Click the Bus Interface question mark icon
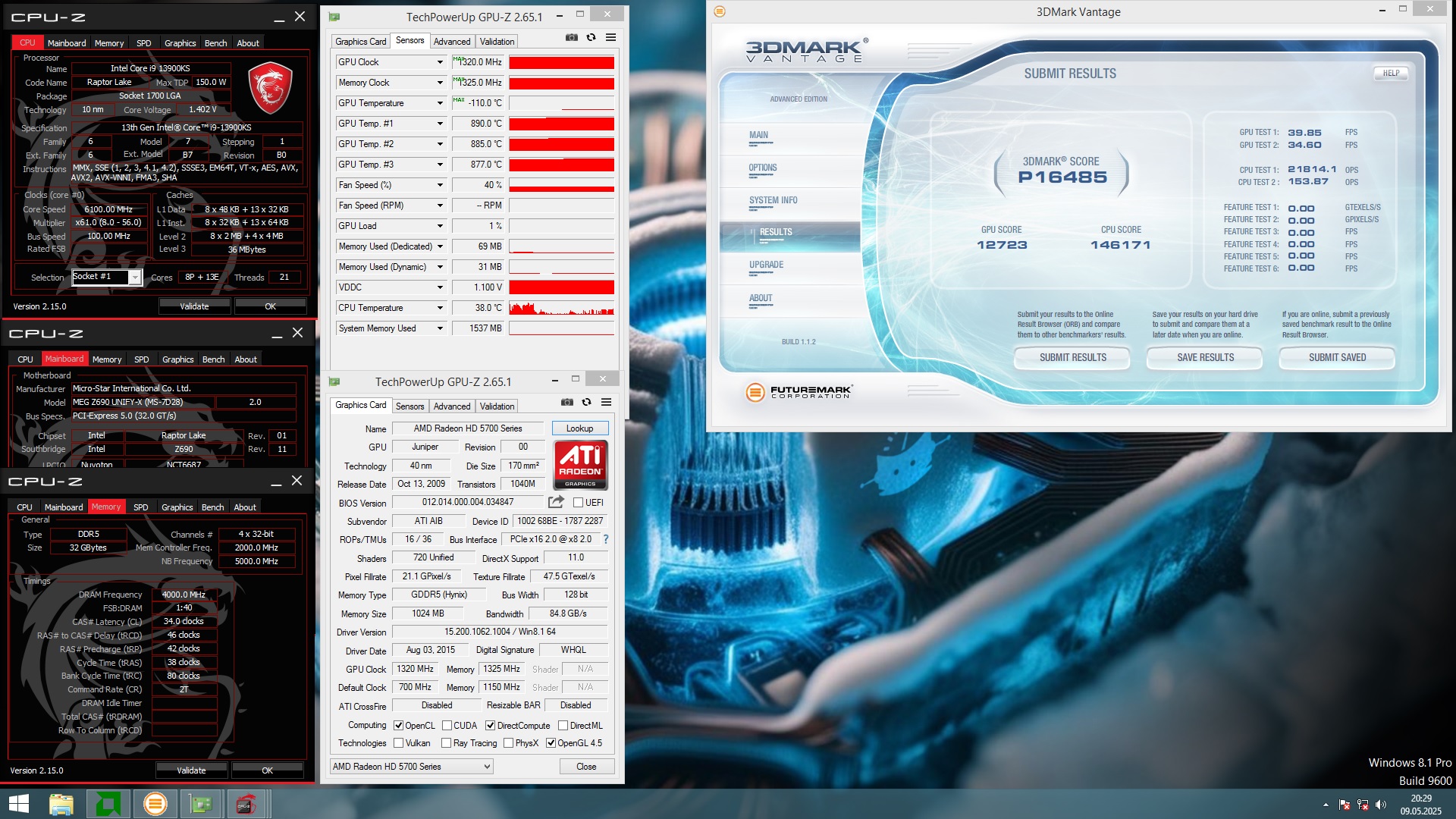Viewport: 1456px width, 819px height. [x=605, y=539]
